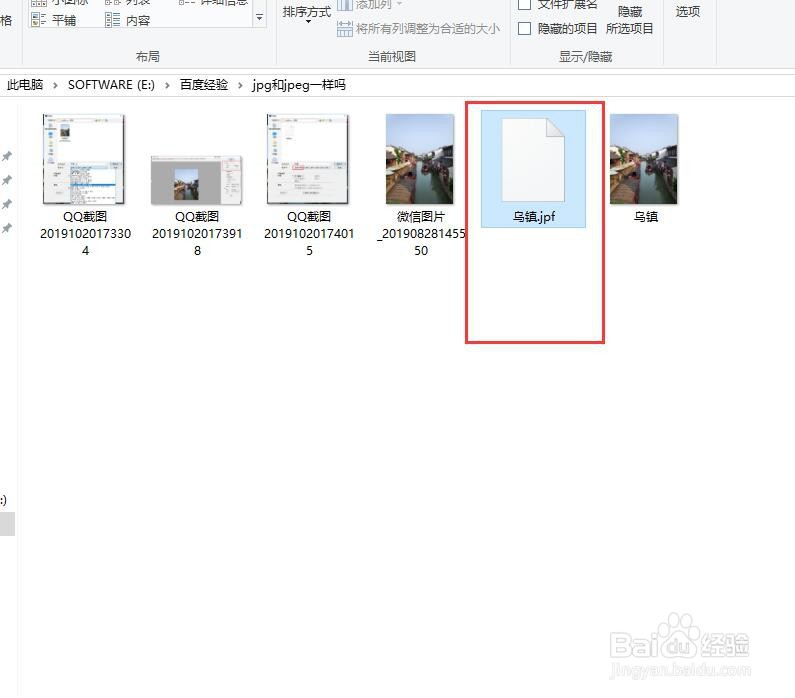Open the 排序方式 sort by dropdown
Viewport: 795px width, 698px height.
[x=307, y=14]
